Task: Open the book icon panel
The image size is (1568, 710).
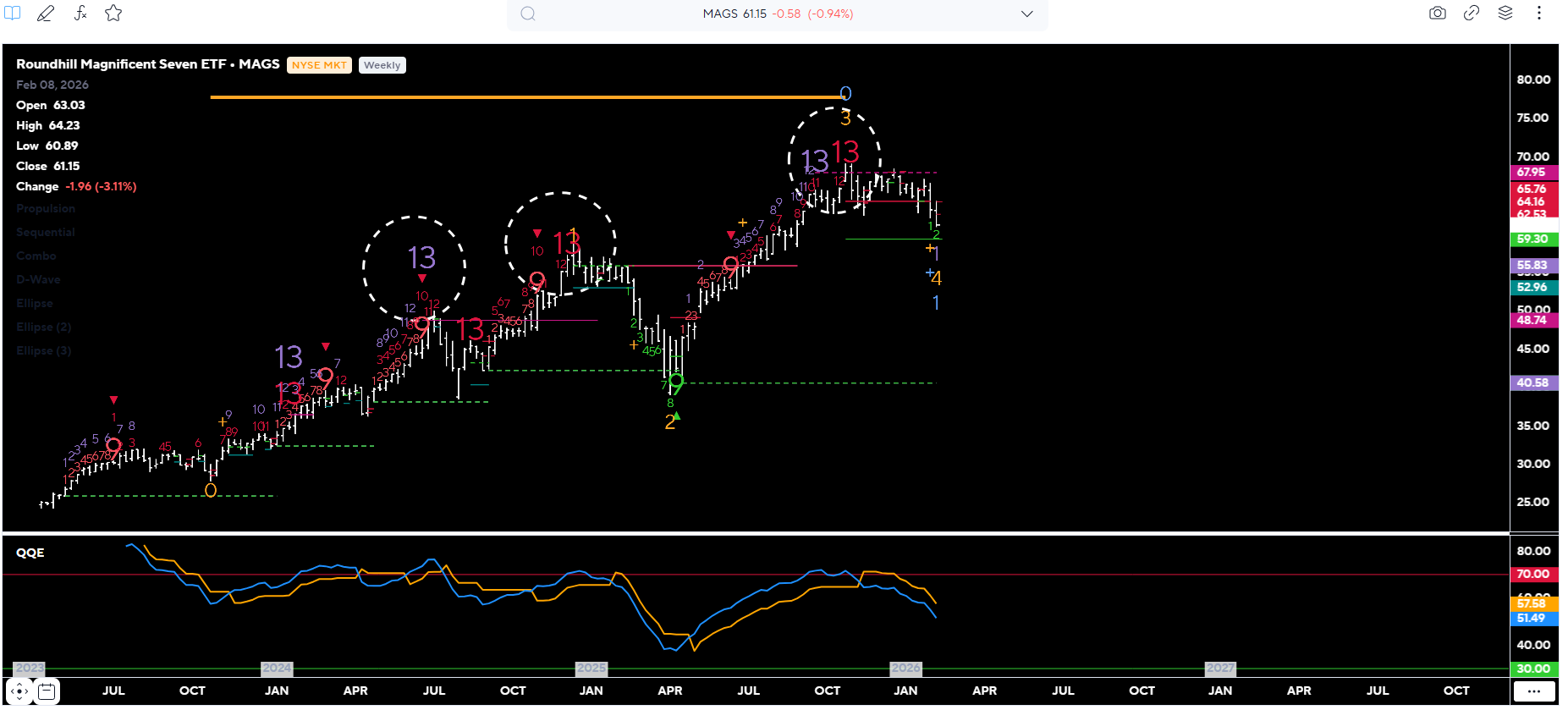Action: (12, 14)
